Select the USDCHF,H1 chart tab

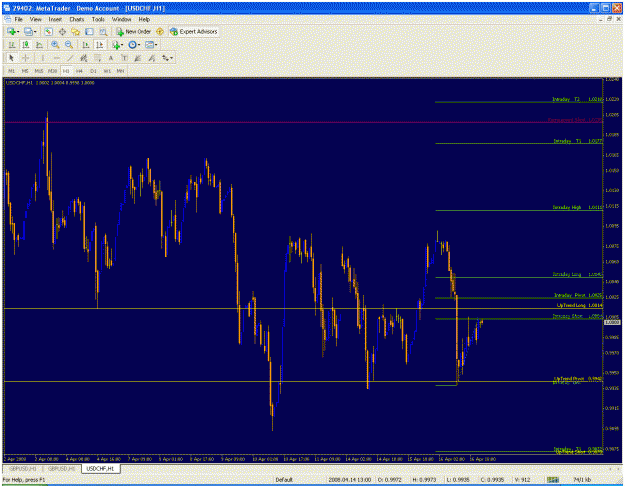point(100,469)
